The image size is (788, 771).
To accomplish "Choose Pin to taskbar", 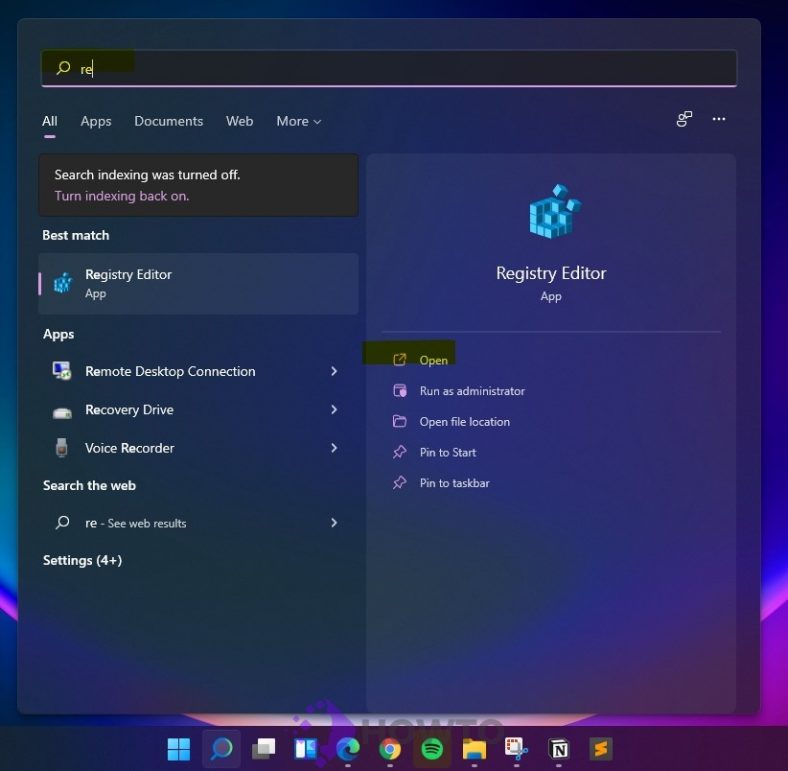I will pyautogui.click(x=454, y=483).
